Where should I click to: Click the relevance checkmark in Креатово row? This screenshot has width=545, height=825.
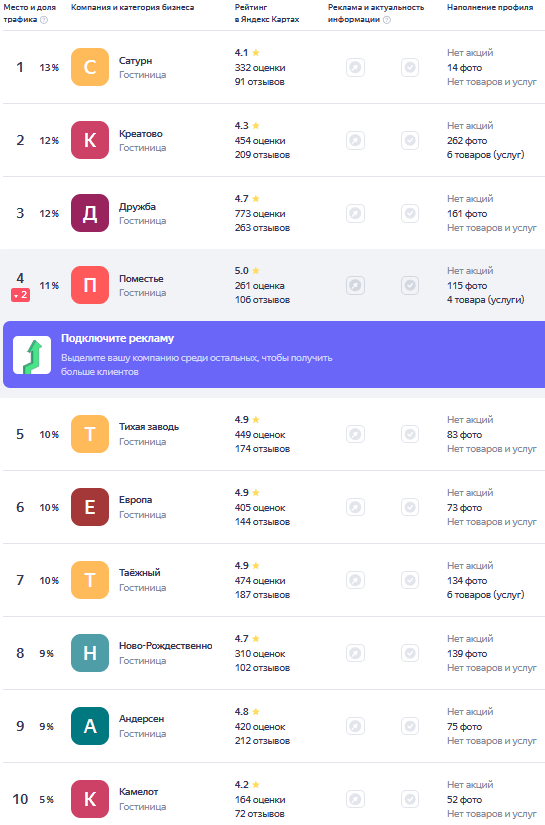click(410, 140)
